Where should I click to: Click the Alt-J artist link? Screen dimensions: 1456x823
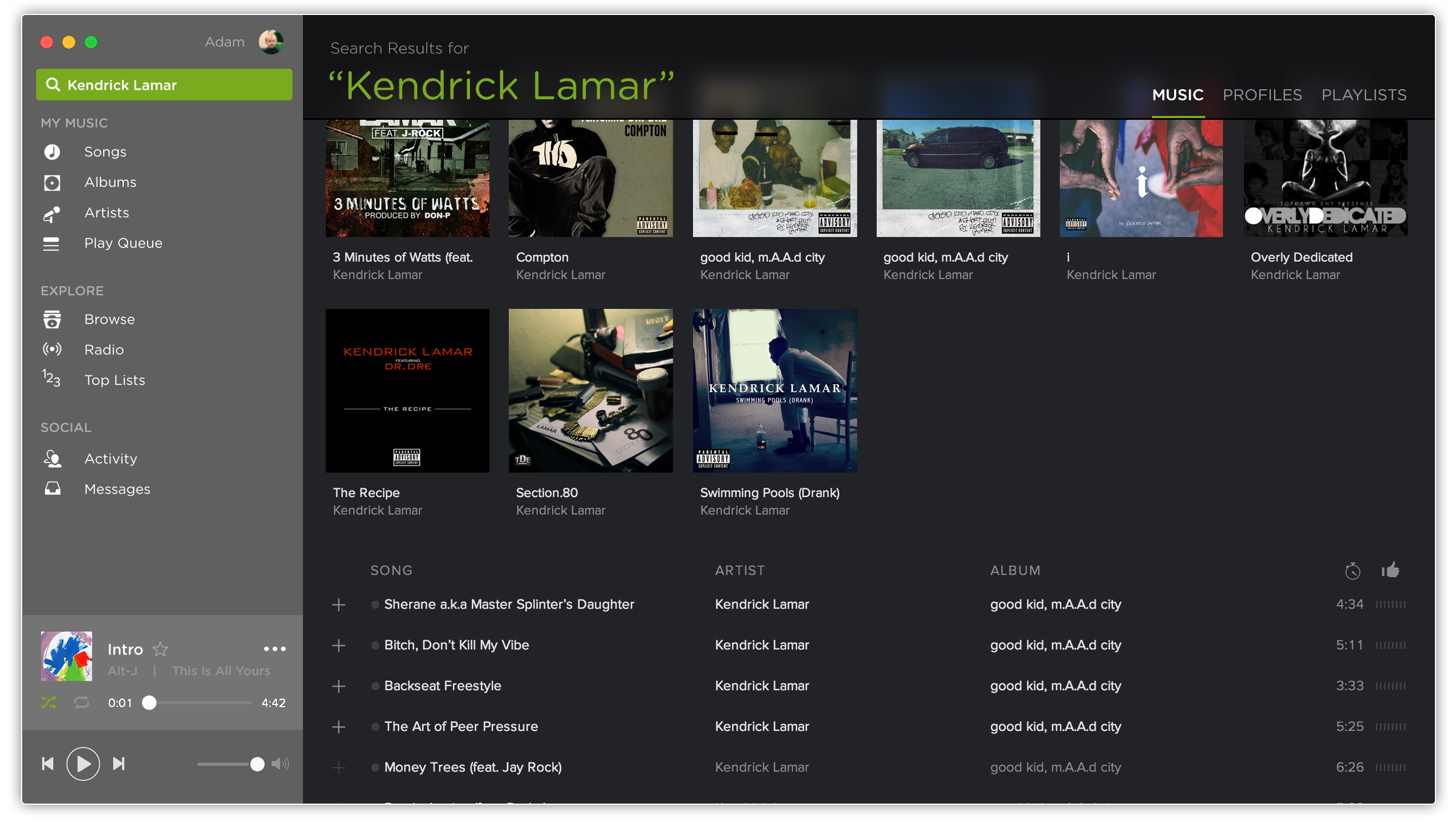[123, 671]
